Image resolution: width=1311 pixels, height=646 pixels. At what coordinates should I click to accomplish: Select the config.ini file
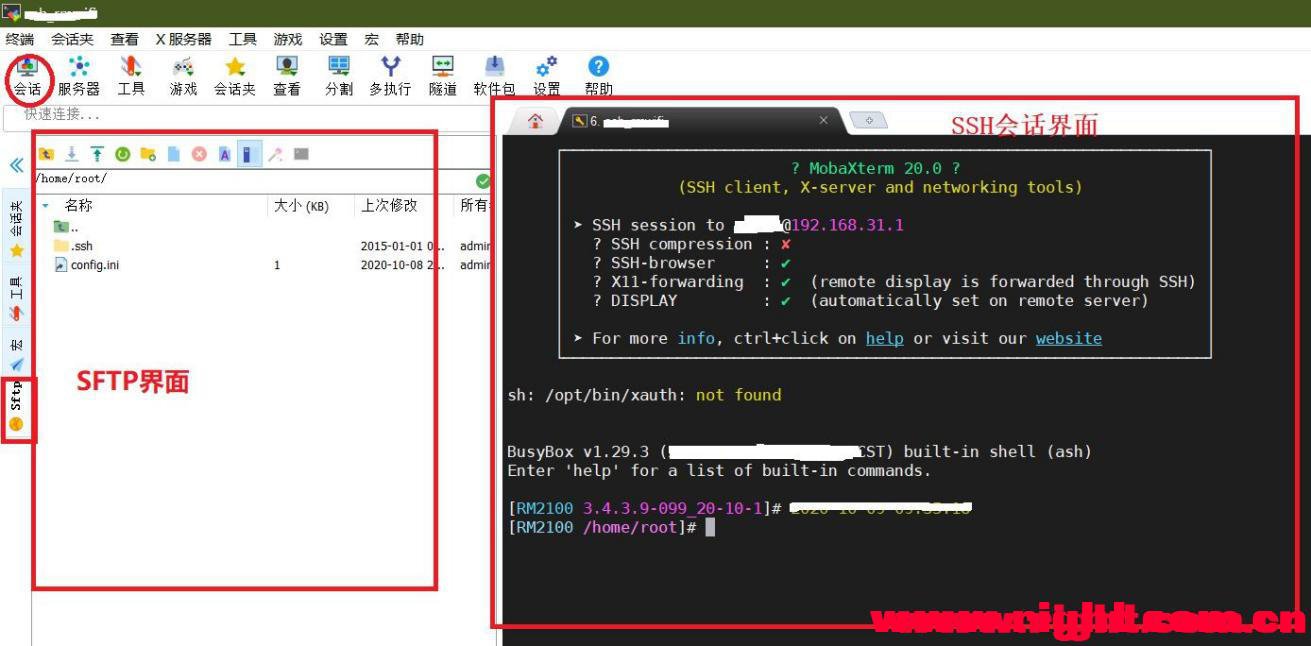point(94,265)
